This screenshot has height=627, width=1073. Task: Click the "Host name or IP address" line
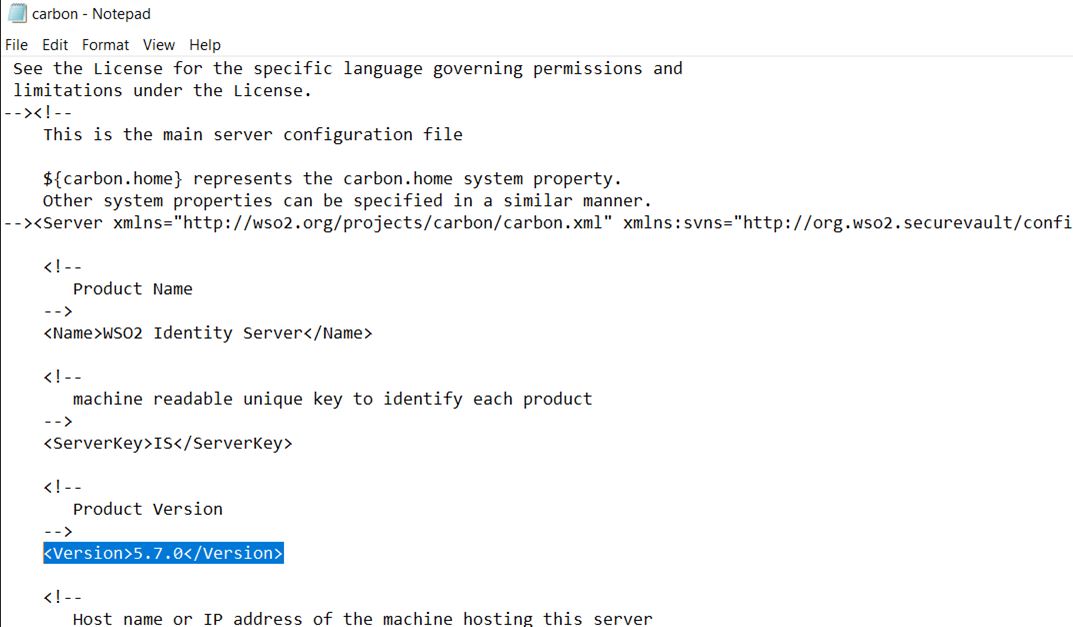pos(362,619)
